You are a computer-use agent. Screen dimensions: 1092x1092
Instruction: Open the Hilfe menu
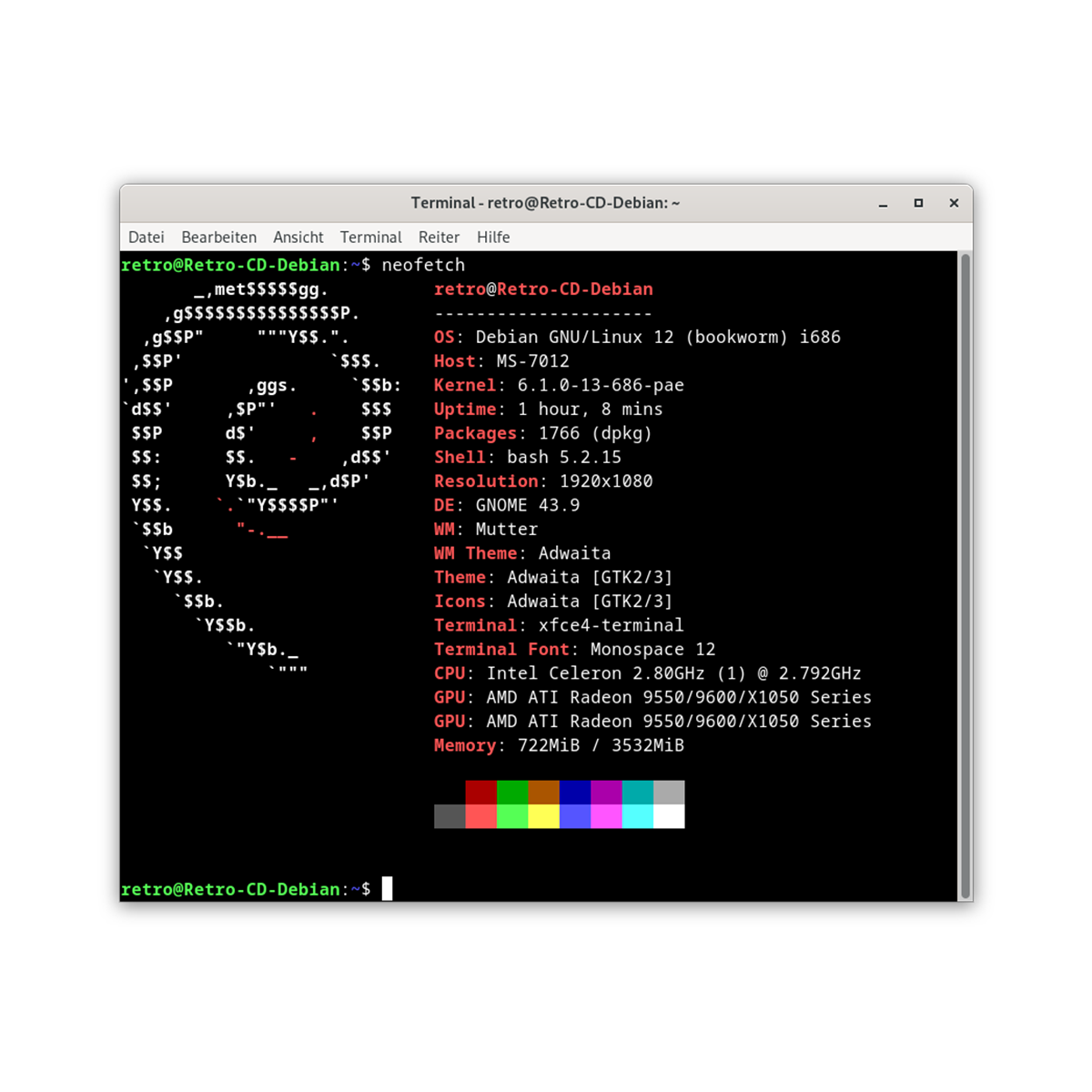493,238
